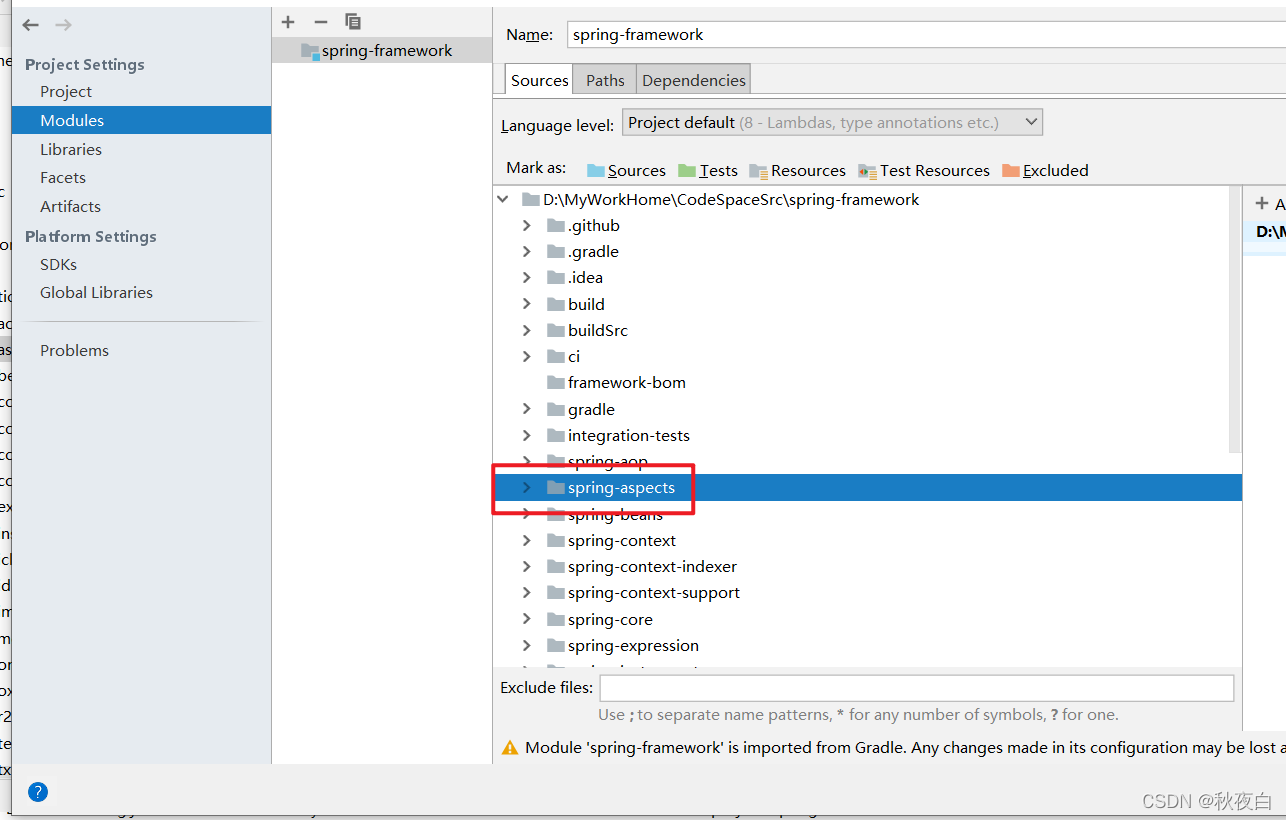Remove module with minus icon
The height and width of the screenshot is (820, 1286).
[x=320, y=22]
